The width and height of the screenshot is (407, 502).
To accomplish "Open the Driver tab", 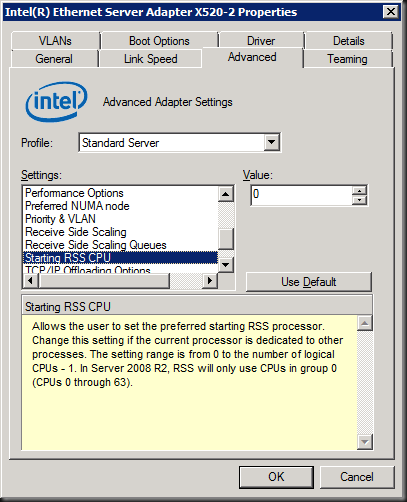I will coord(261,41).
